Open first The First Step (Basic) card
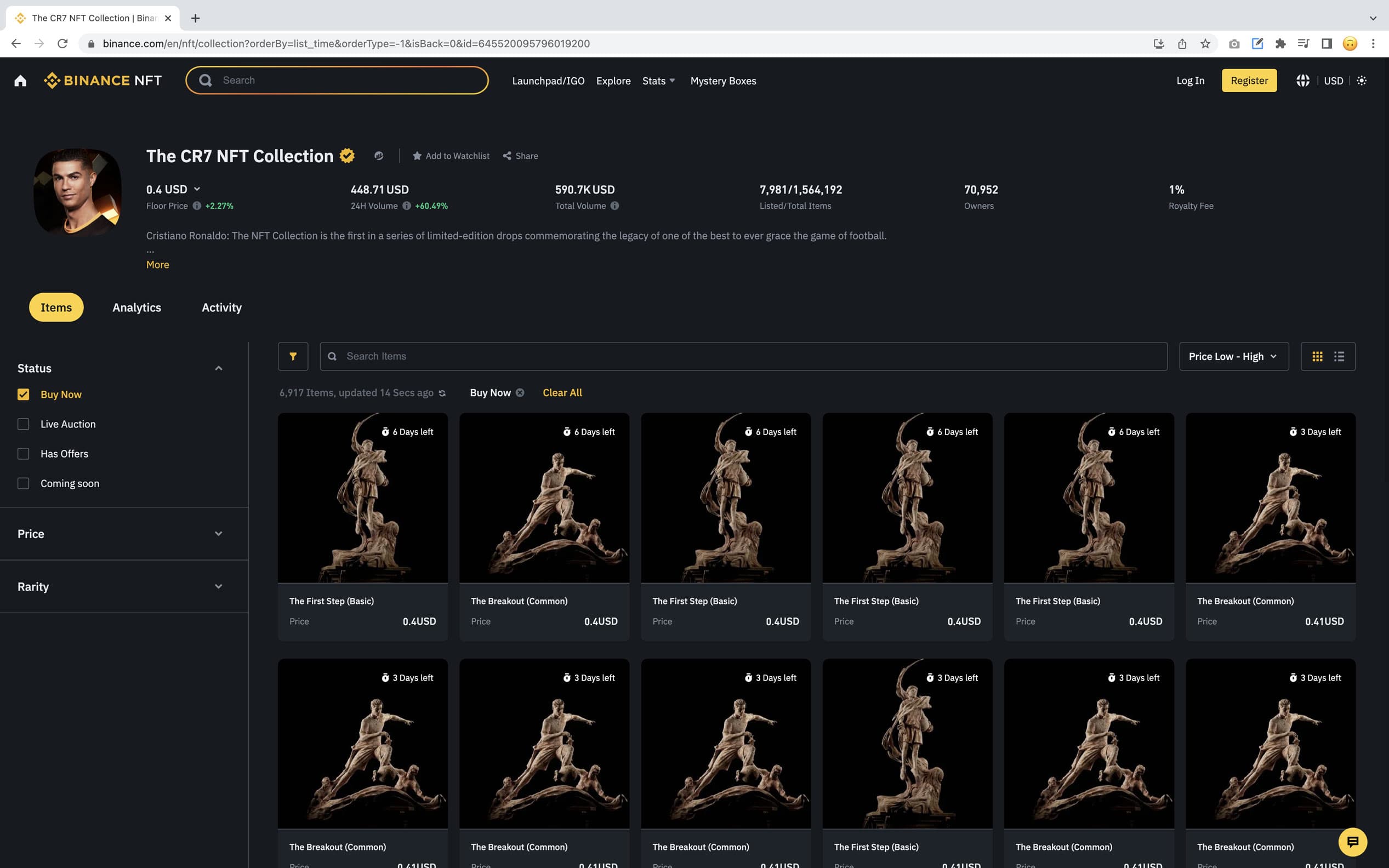Screen dimensions: 1389x868 (362, 527)
